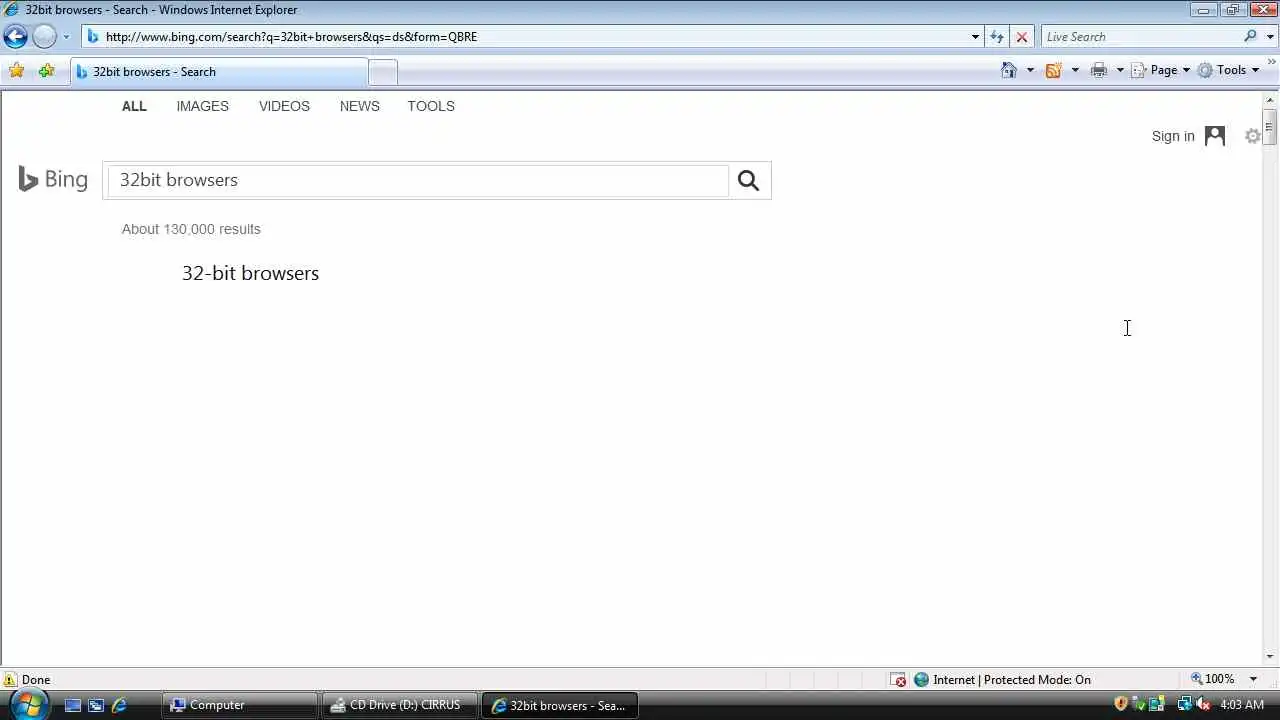The image size is (1280, 720).
Task: Switch to Bing VIDEOS tab
Action: click(284, 106)
